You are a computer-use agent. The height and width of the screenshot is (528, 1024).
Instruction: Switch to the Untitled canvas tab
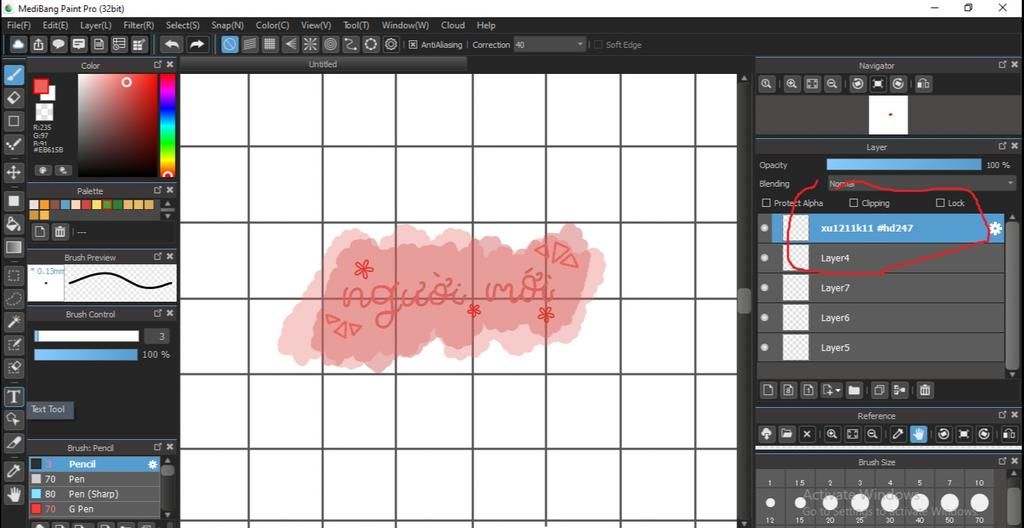coord(323,64)
